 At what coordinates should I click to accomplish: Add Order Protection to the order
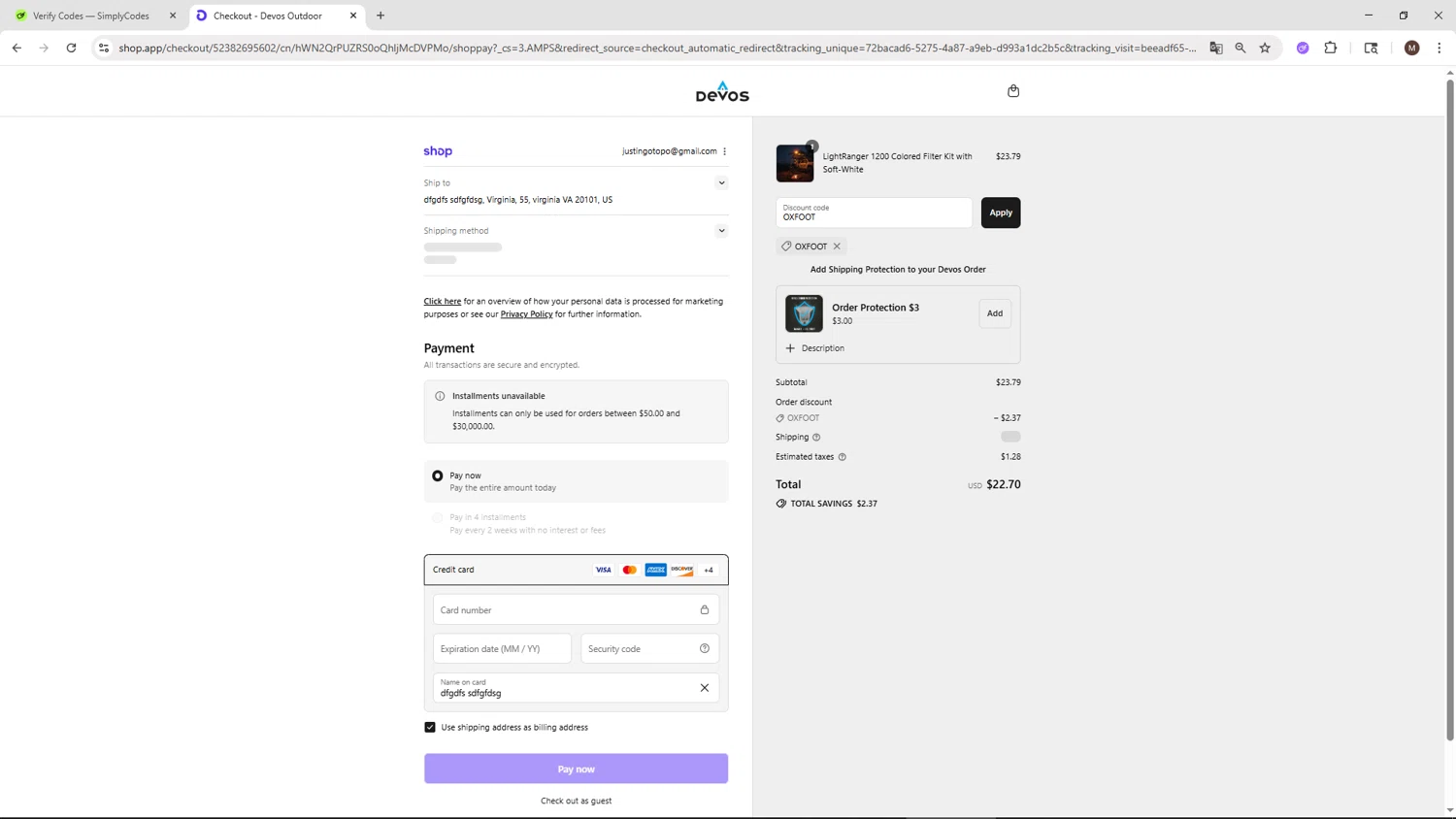click(995, 313)
